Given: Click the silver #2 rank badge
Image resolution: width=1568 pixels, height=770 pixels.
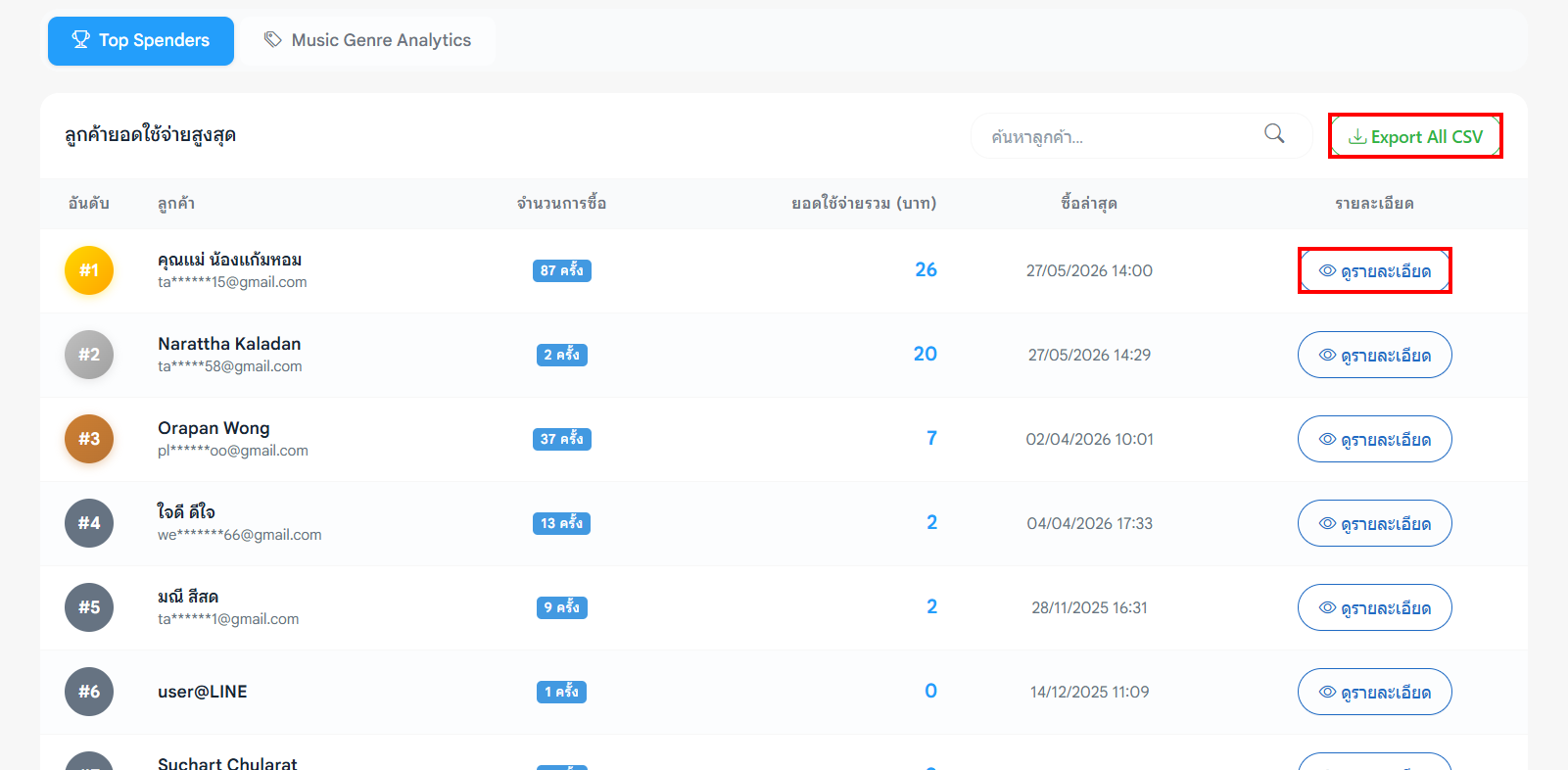Looking at the screenshot, I should tap(89, 355).
